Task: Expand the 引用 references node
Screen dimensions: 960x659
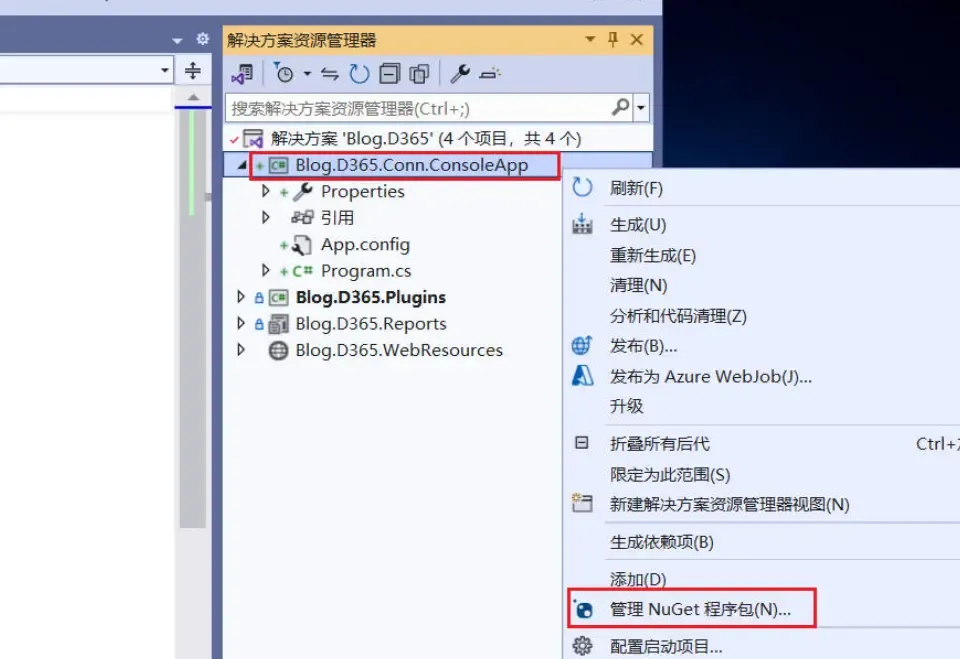Action: pos(266,217)
